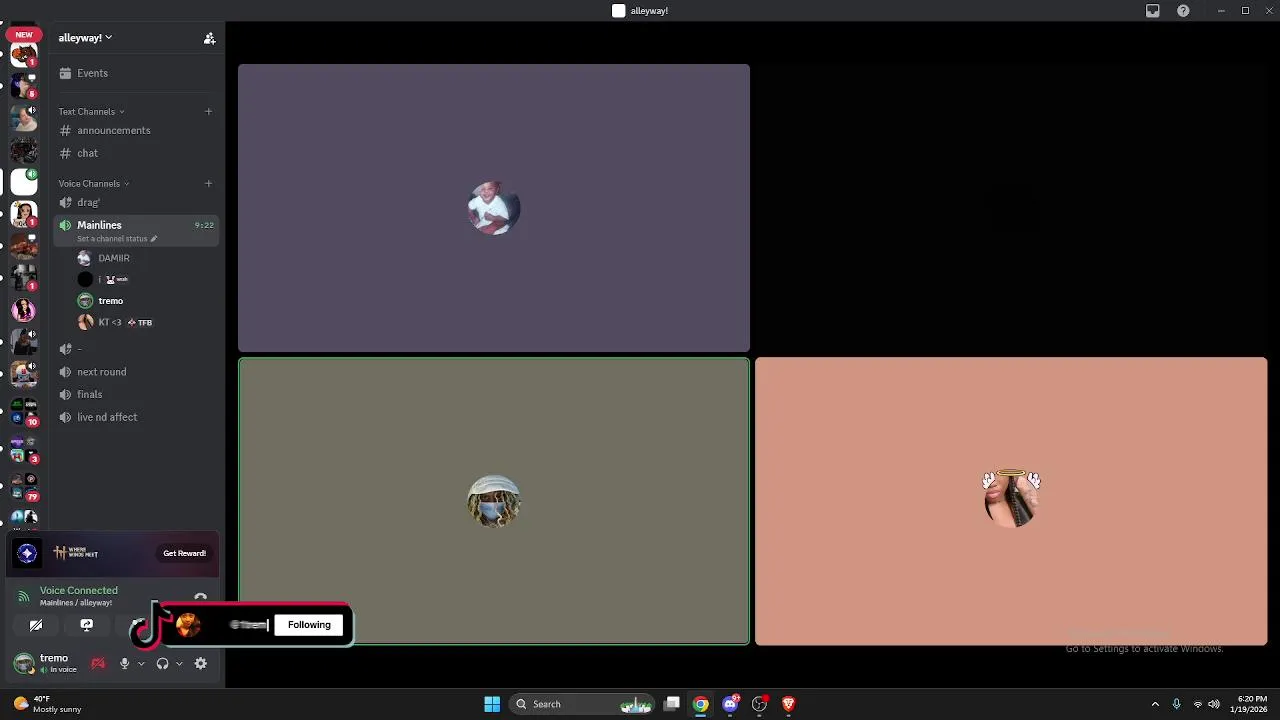Open User Settings gear
This screenshot has width=1280, height=720.
coord(201,663)
